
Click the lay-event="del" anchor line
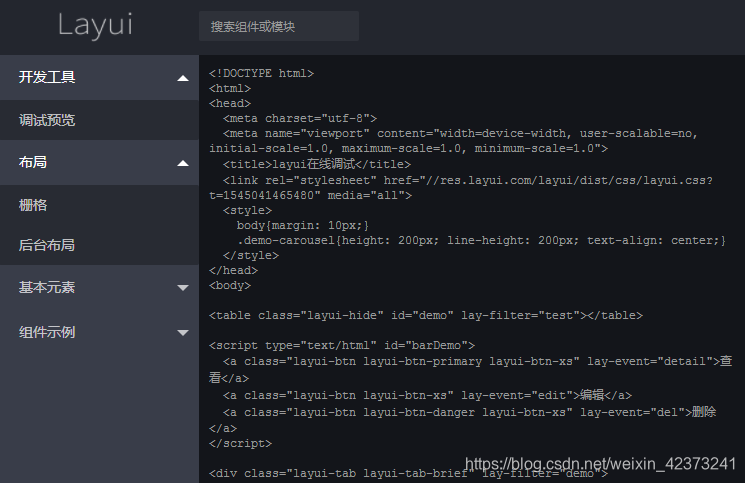click(x=463, y=420)
